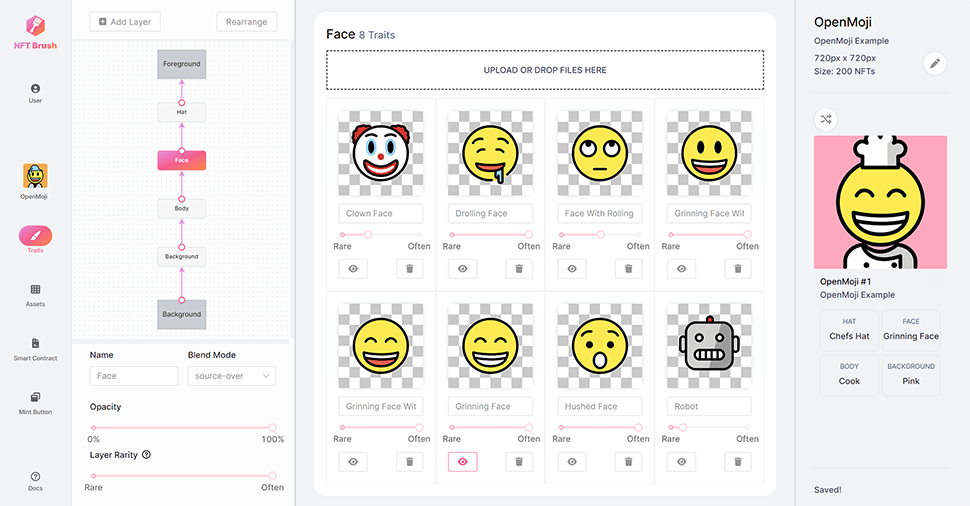Adjust the layer Opacity slider
The image size is (970, 506).
[x=183, y=427]
